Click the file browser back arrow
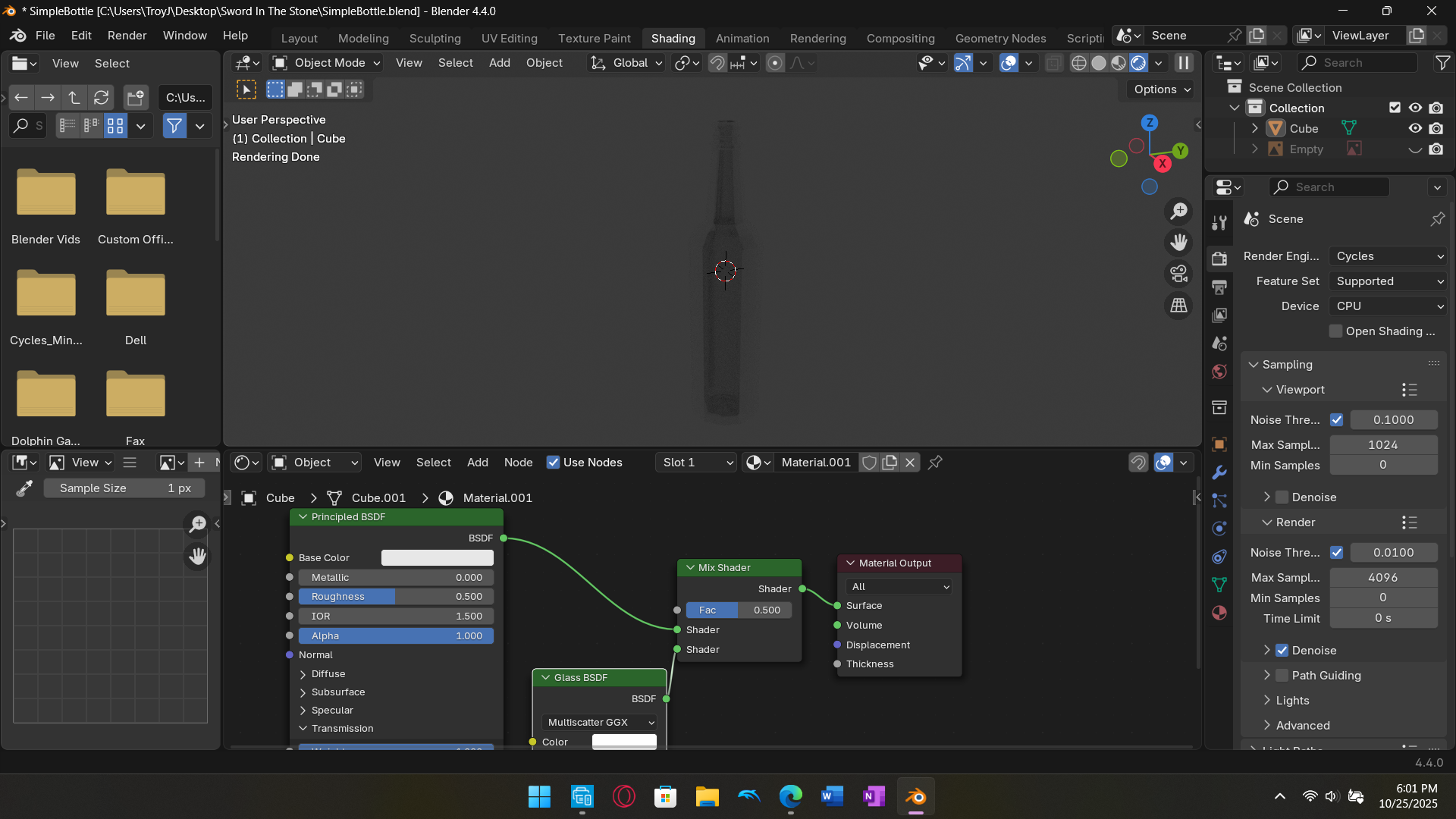Viewport: 1456px width, 819px height. tap(21, 97)
